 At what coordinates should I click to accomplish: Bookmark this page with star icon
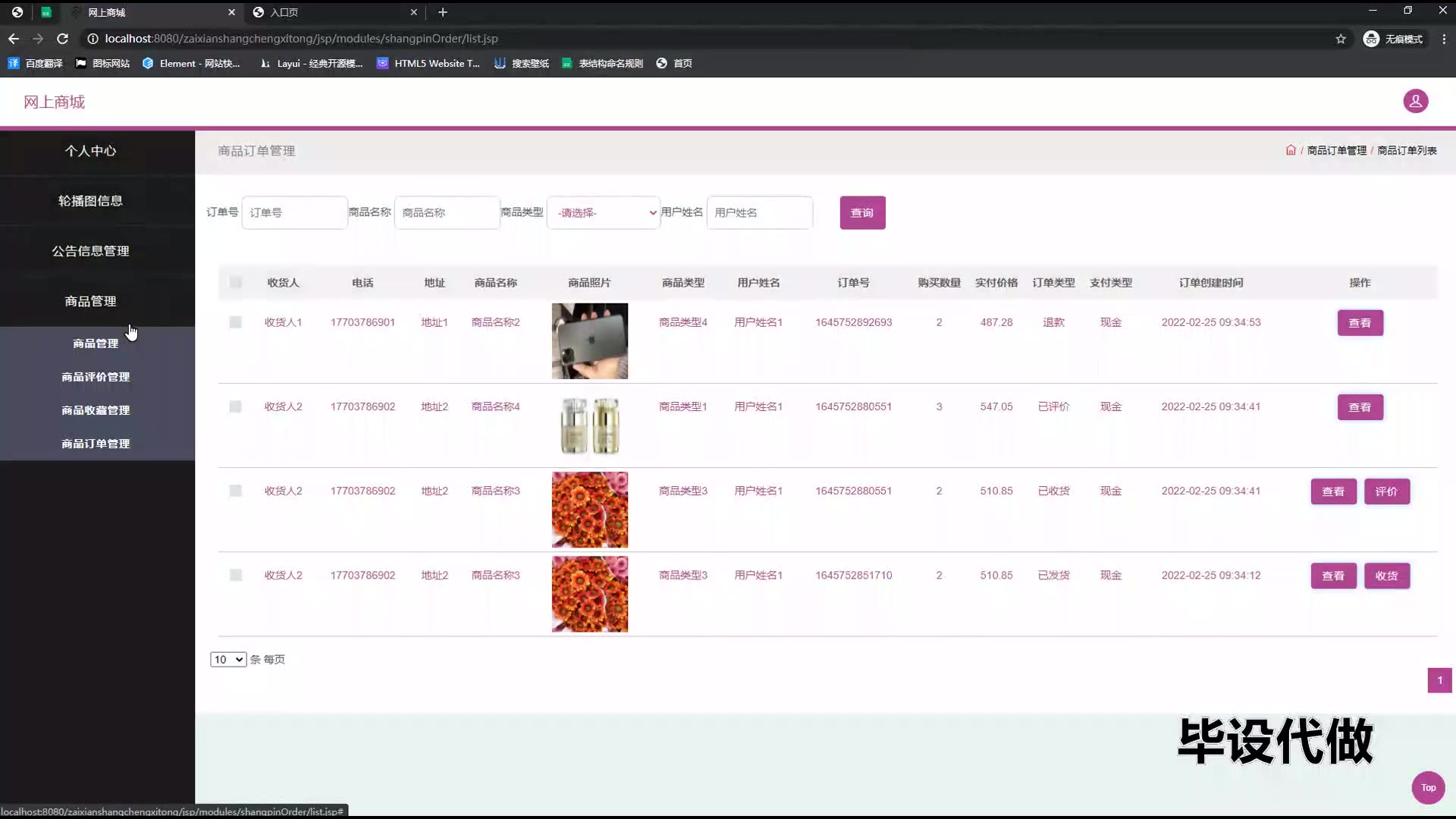click(x=1341, y=39)
